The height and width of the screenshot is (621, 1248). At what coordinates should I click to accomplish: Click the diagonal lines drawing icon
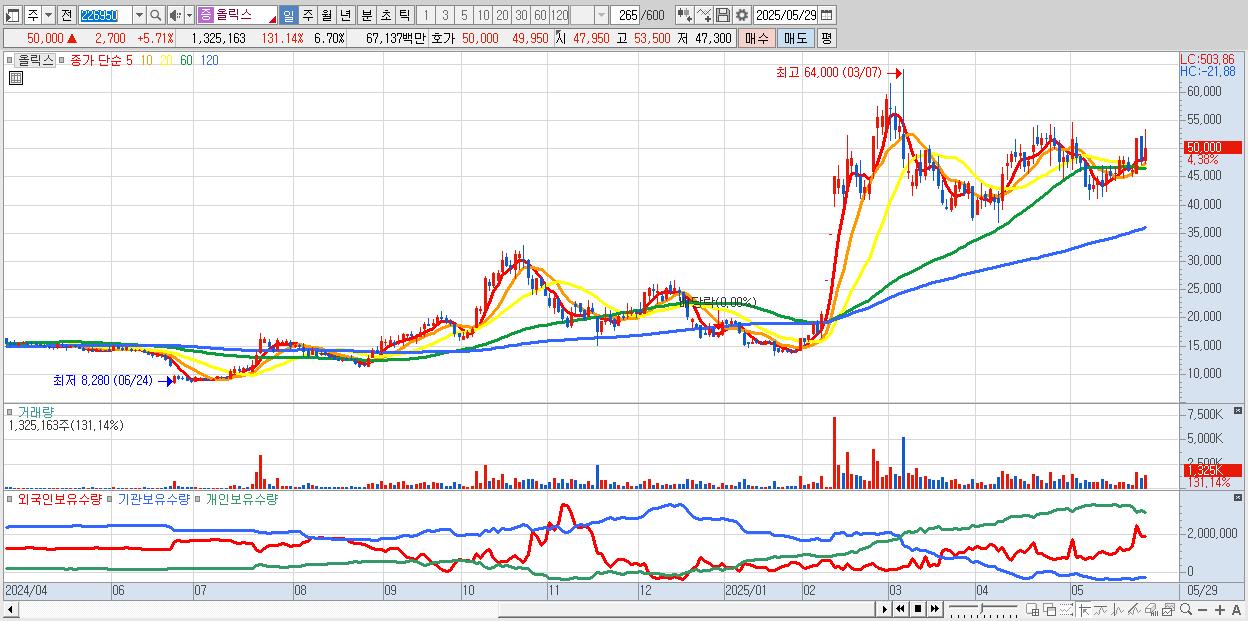click(1134, 610)
